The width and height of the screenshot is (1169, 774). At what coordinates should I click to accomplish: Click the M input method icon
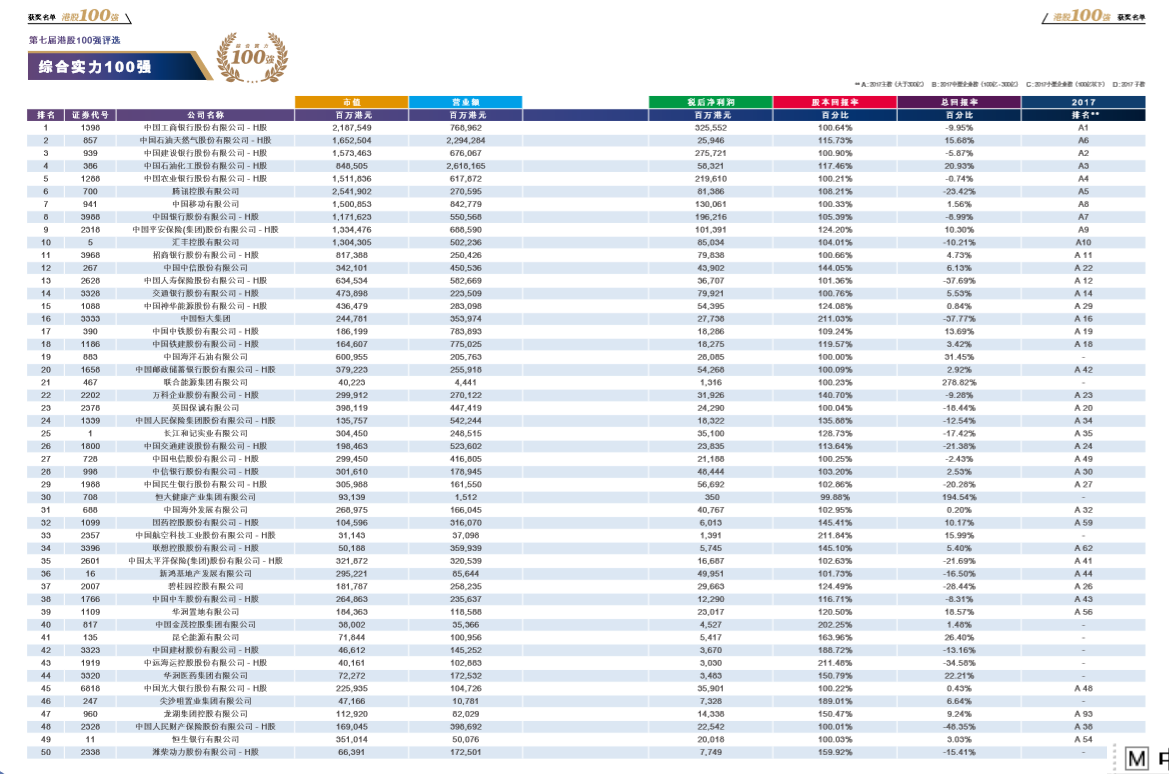point(1136,759)
